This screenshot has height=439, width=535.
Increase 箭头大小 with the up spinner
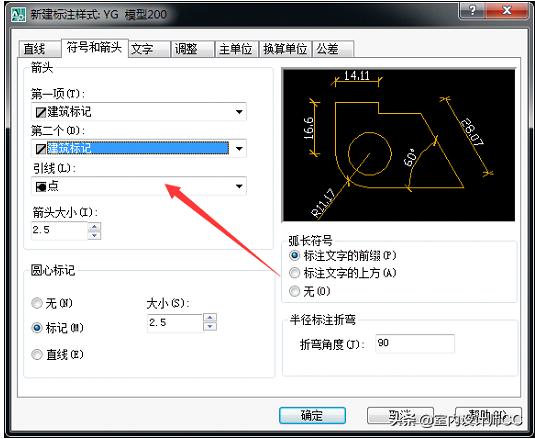tap(95, 226)
